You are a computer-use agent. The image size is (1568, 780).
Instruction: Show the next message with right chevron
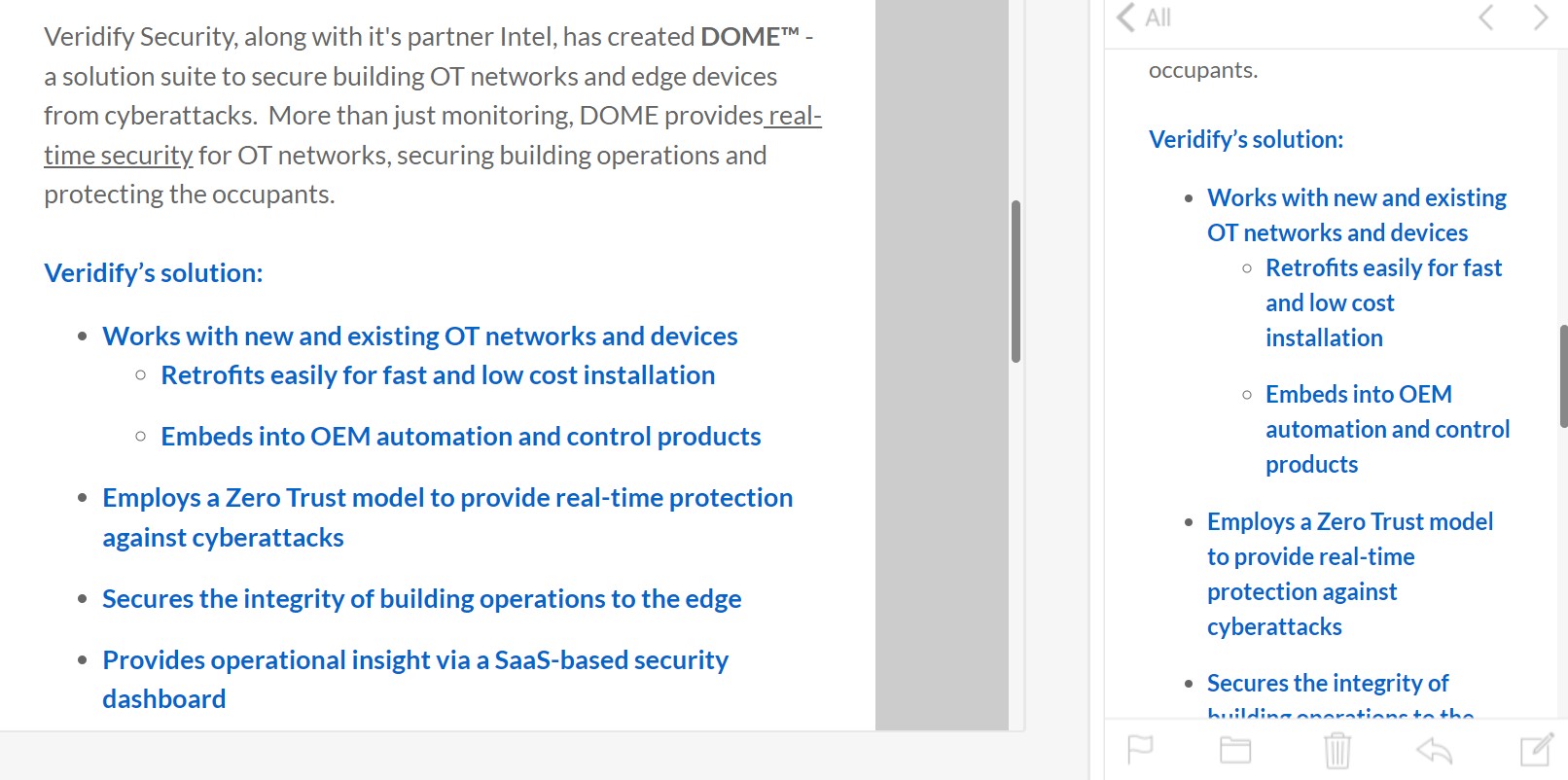pos(1540,18)
